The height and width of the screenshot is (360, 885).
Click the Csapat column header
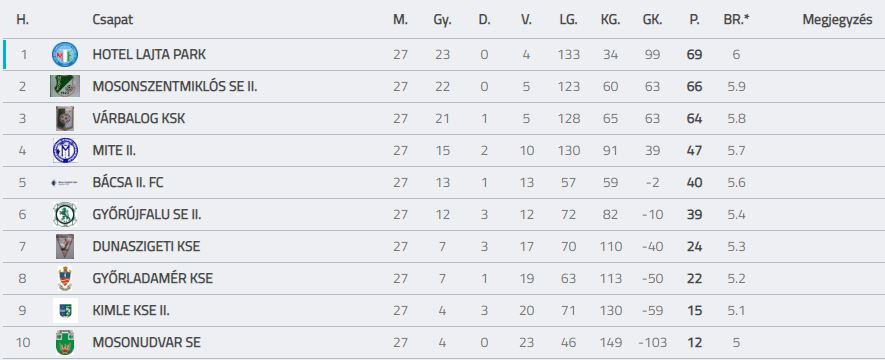[x=113, y=20]
